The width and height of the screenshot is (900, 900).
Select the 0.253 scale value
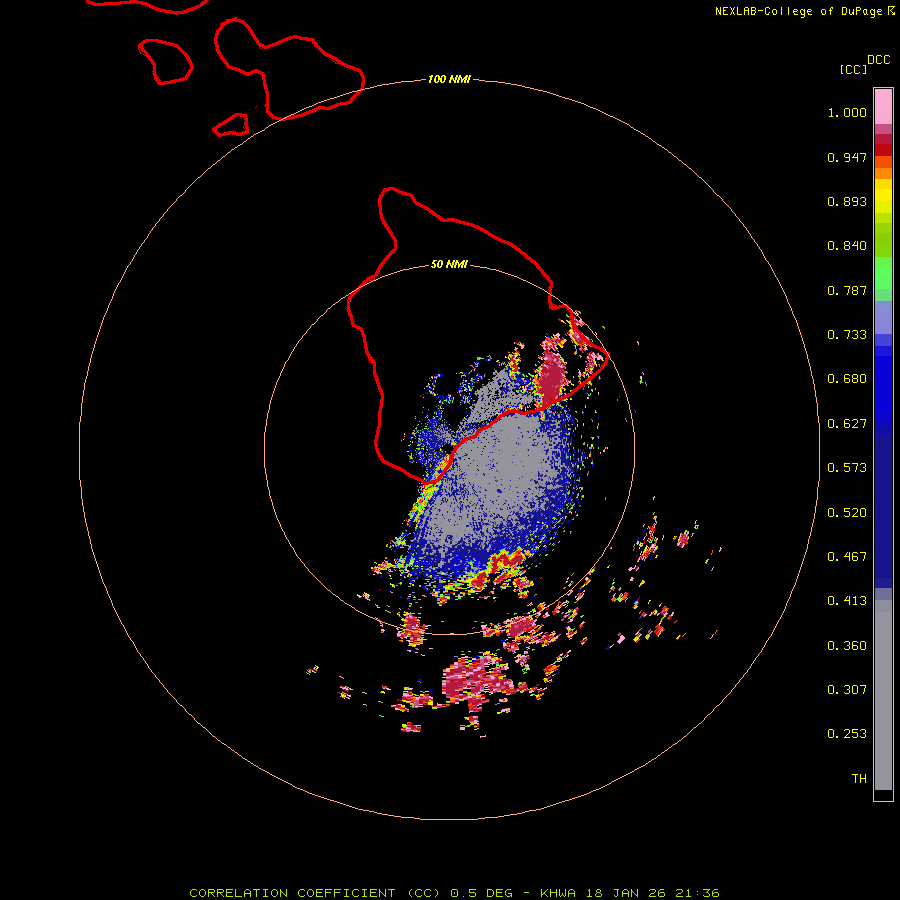(x=847, y=734)
